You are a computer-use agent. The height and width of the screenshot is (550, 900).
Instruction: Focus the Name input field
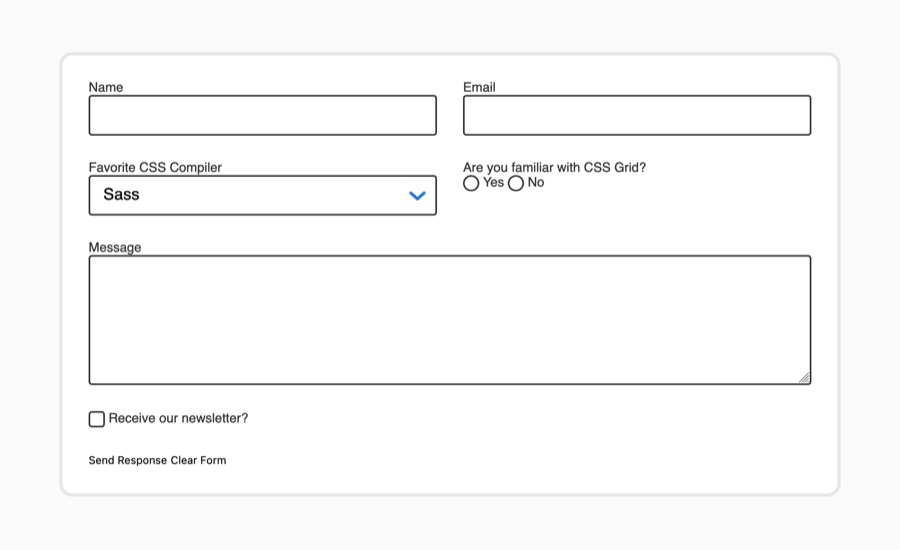(262, 115)
